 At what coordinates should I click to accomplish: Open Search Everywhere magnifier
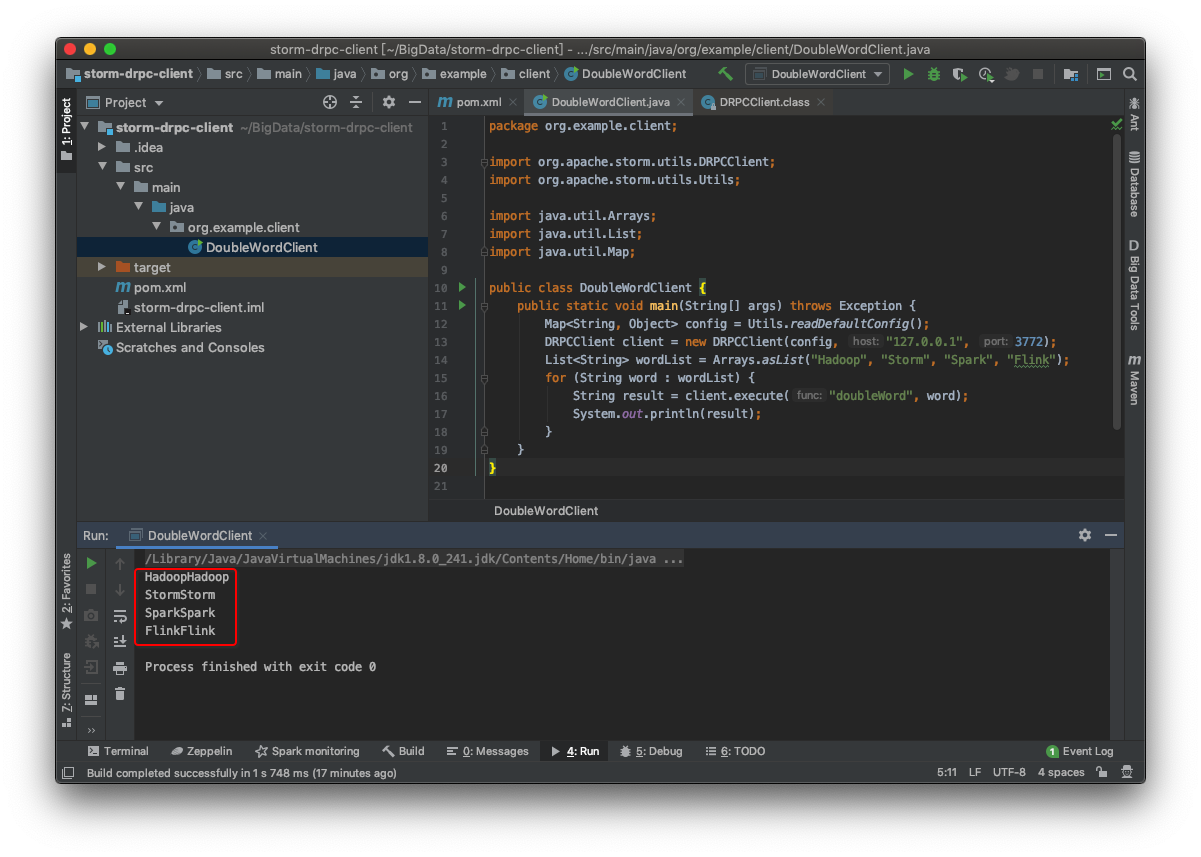(x=1130, y=74)
